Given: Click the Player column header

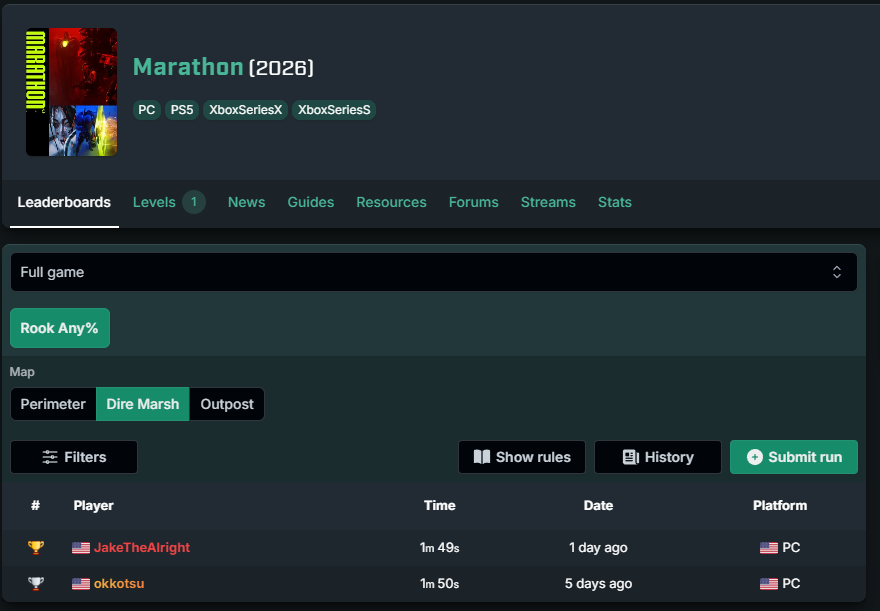Looking at the screenshot, I should [x=94, y=506].
